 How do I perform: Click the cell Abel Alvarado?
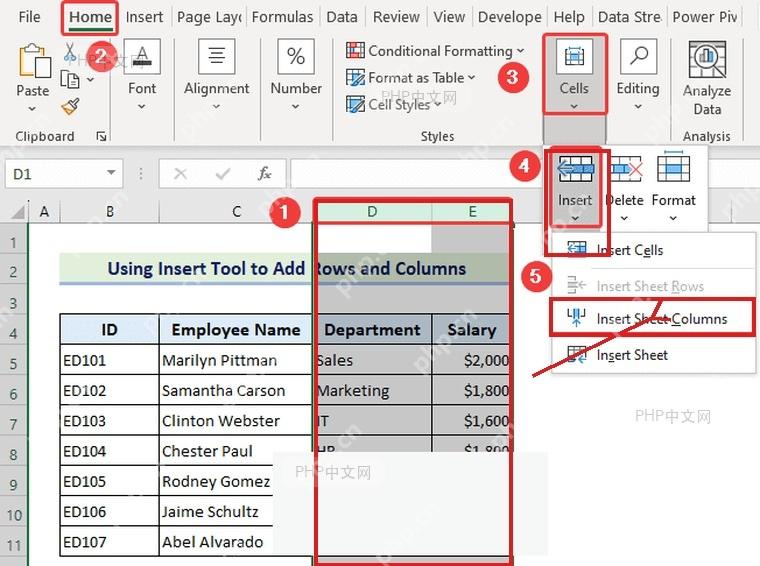(x=216, y=542)
